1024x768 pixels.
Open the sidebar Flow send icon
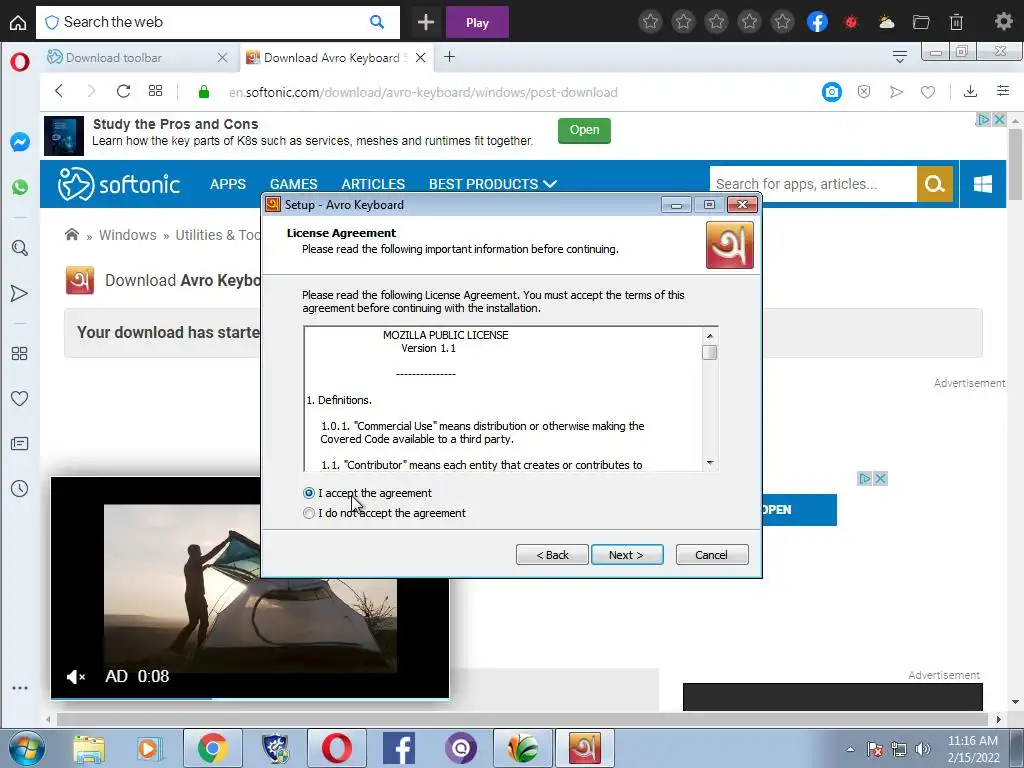(20, 293)
